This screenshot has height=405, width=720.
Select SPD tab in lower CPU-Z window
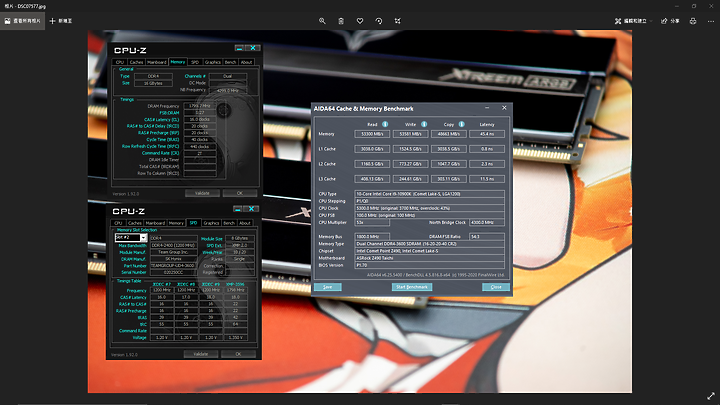(x=193, y=222)
